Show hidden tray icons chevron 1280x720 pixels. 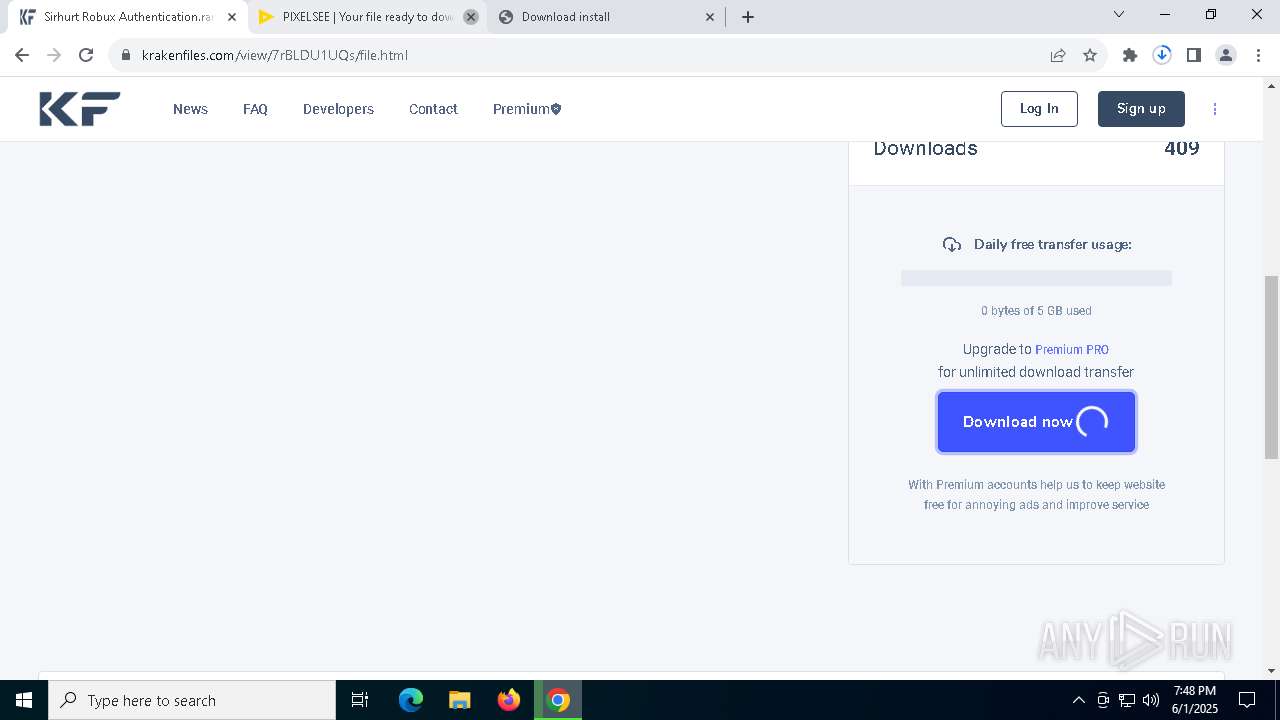1078,700
